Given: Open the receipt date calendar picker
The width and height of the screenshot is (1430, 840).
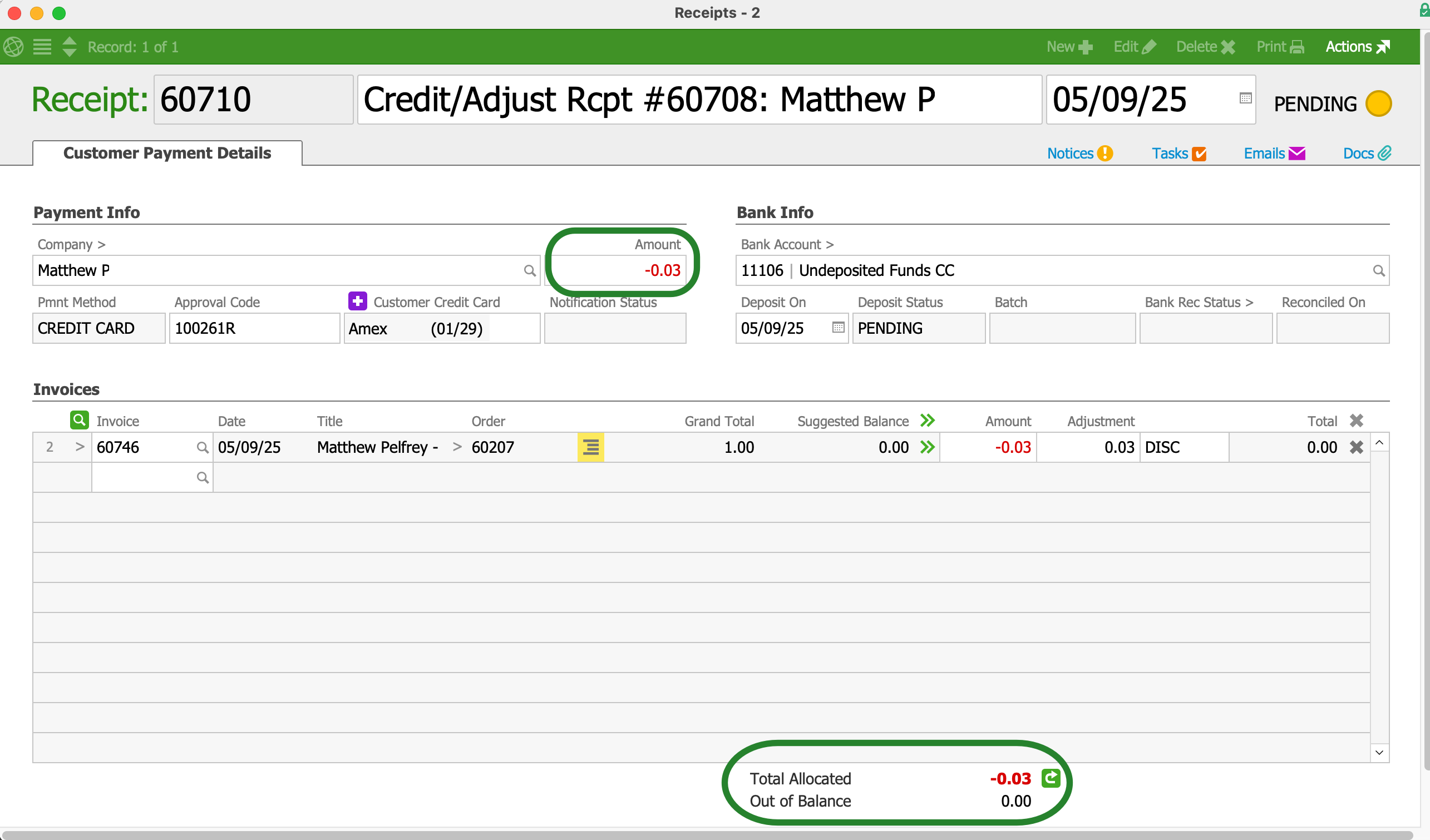Looking at the screenshot, I should 1245,98.
